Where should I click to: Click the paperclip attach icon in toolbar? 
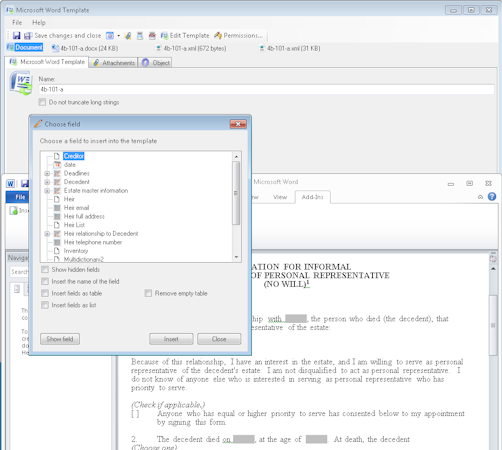tap(128, 36)
